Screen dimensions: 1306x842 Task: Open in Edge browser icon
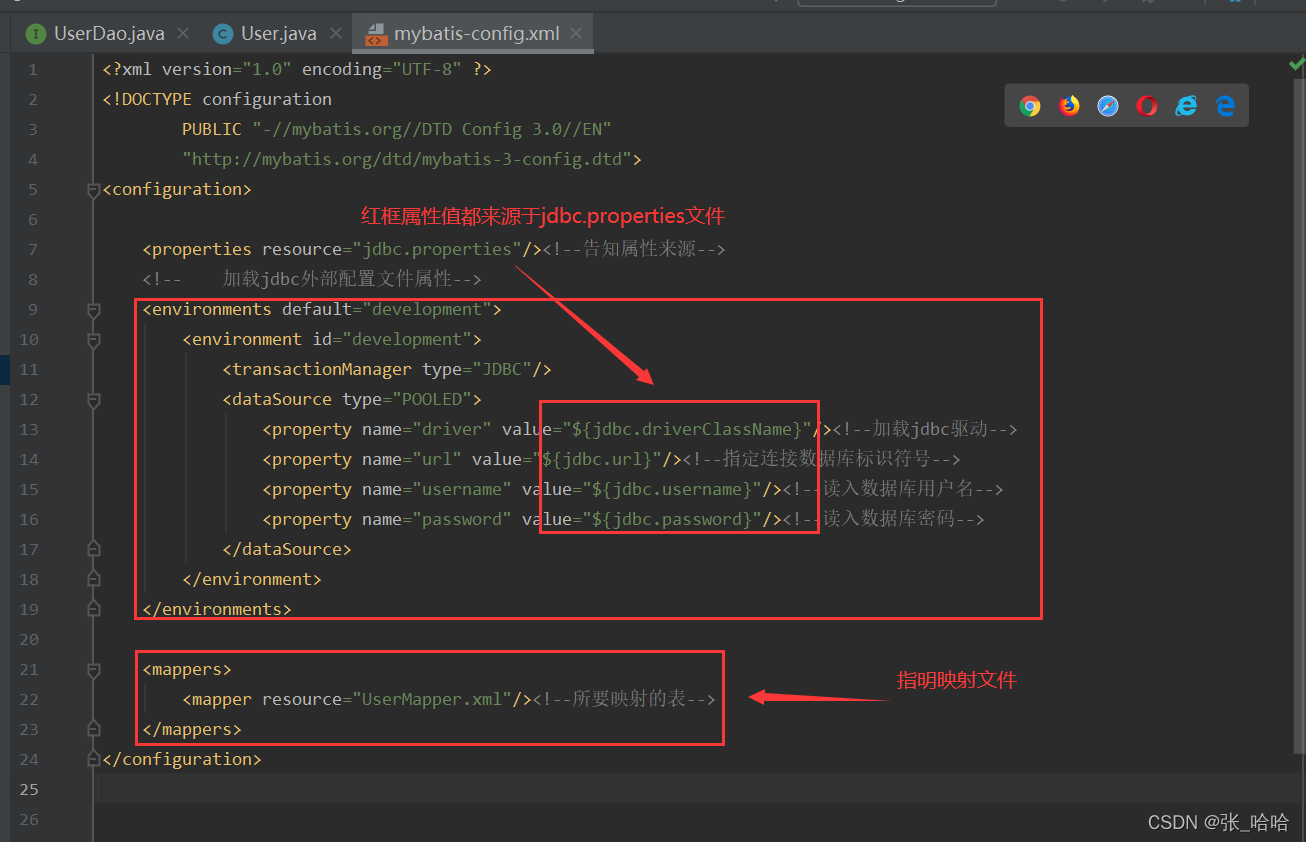tap(1225, 106)
